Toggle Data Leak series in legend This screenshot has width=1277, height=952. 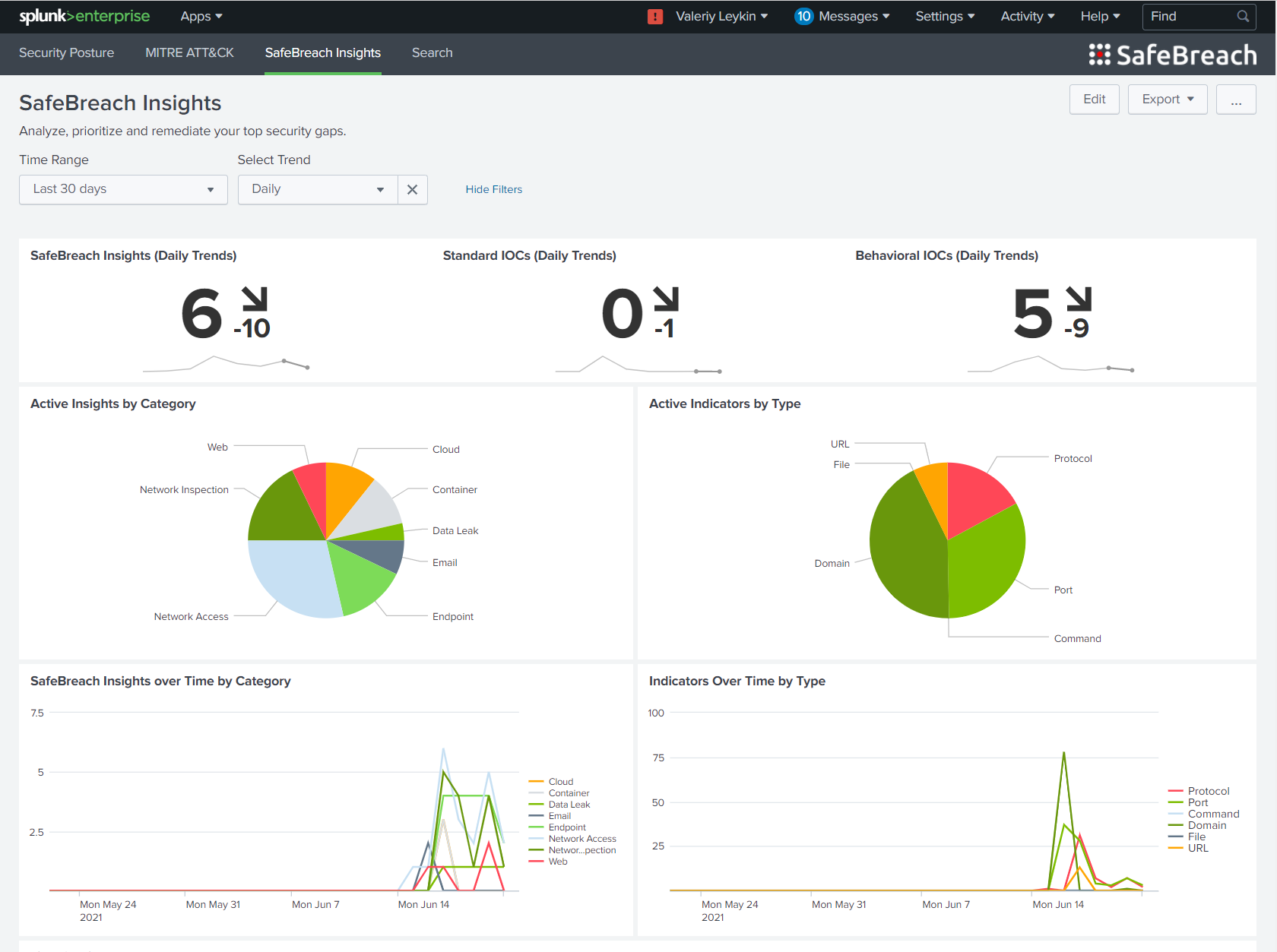click(x=559, y=805)
